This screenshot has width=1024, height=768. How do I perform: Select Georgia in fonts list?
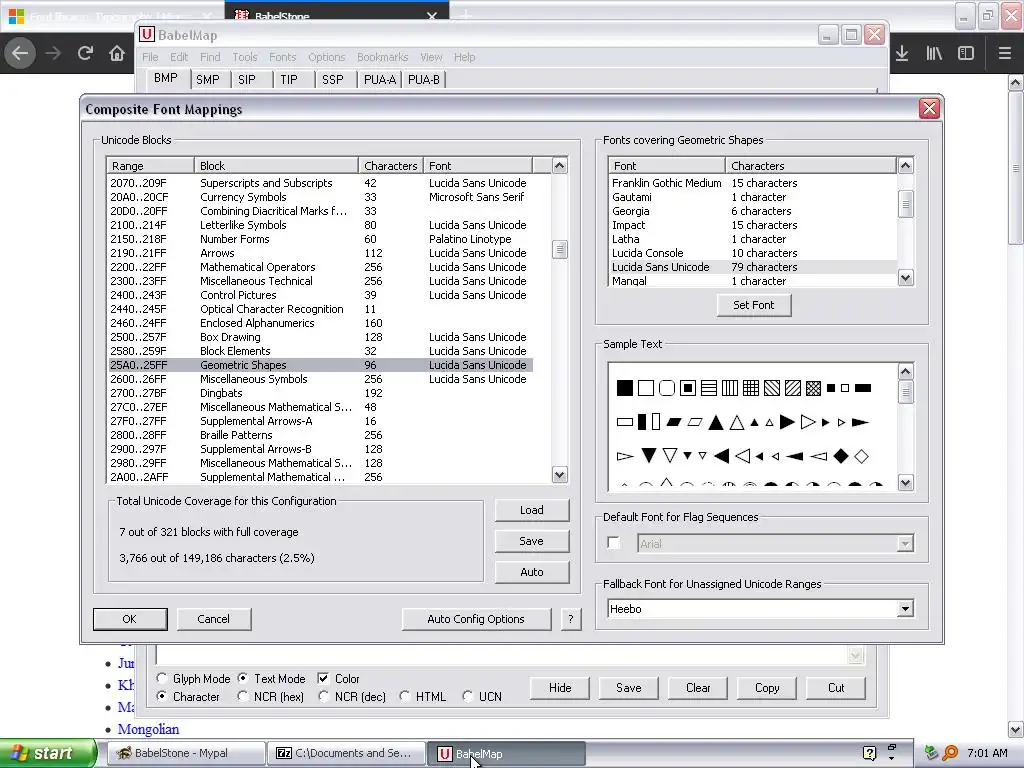[x=752, y=211]
